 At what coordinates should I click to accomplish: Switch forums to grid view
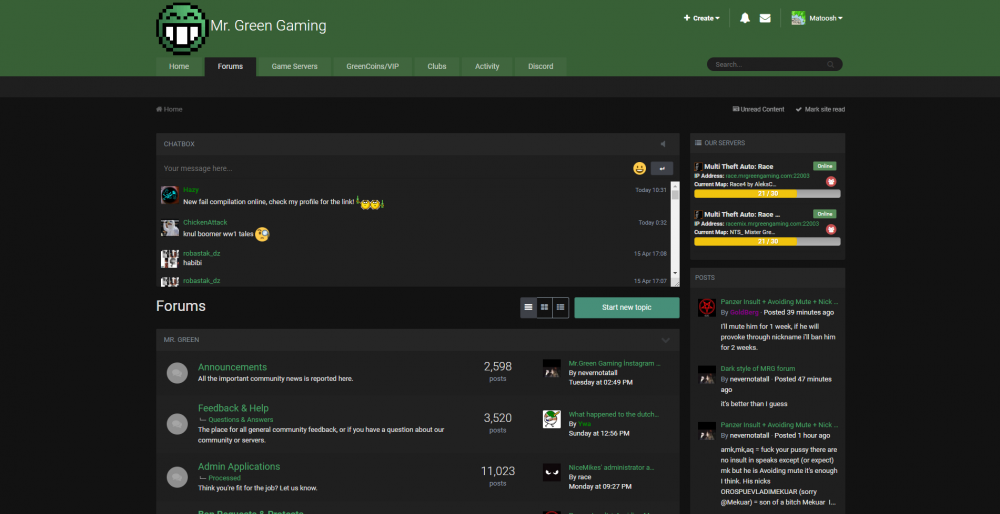[x=544, y=307]
